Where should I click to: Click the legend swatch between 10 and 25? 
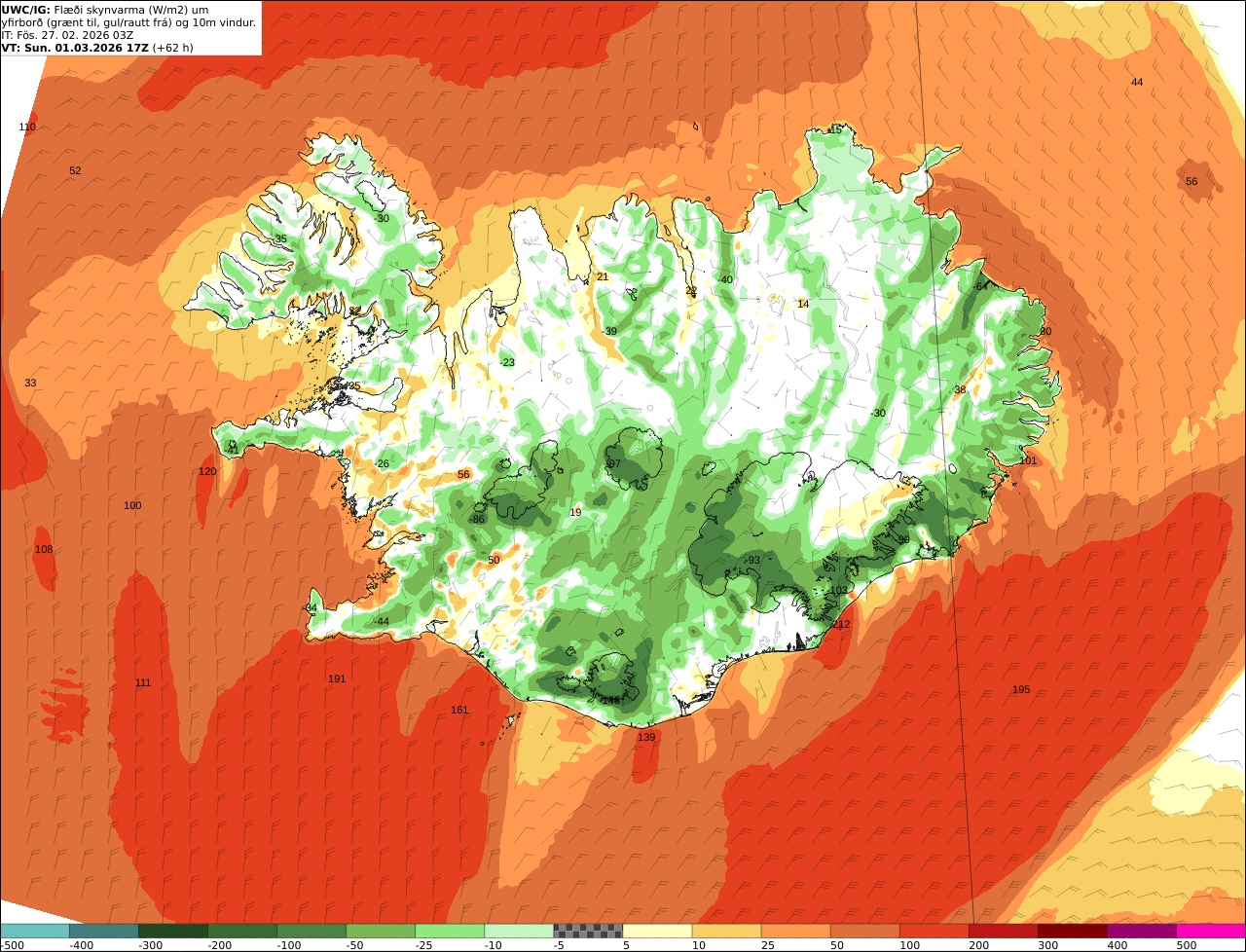(x=726, y=931)
